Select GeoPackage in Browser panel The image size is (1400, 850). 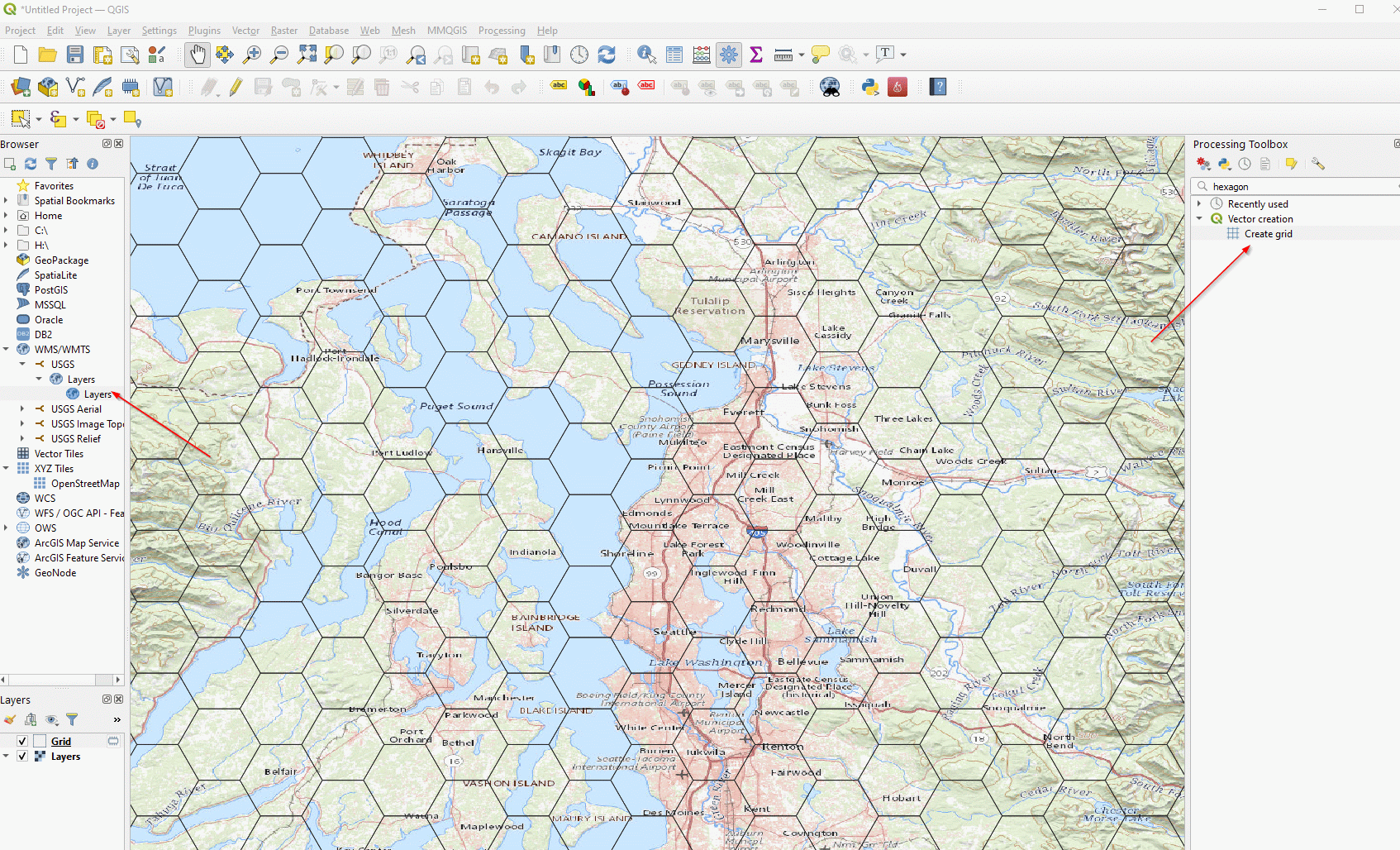click(x=61, y=260)
